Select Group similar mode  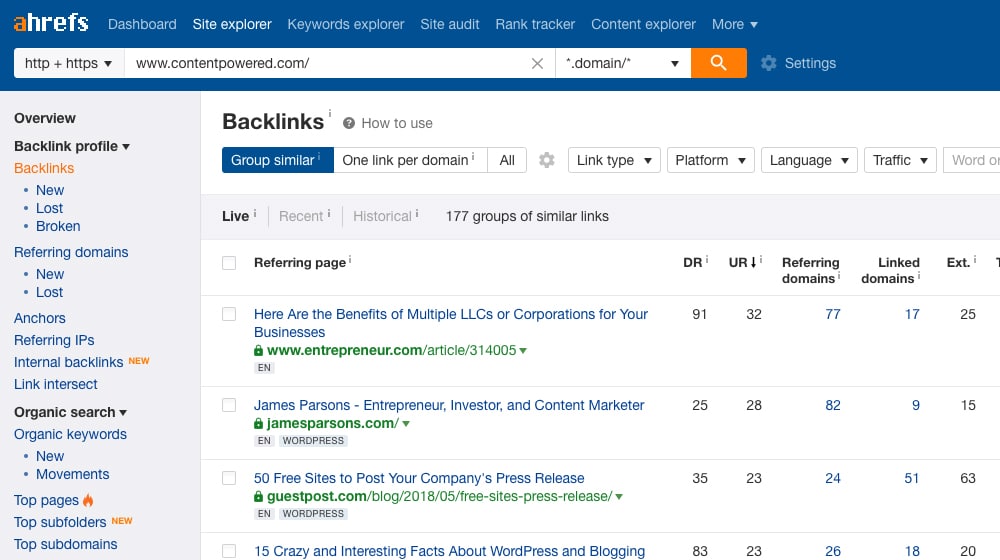pos(277,160)
